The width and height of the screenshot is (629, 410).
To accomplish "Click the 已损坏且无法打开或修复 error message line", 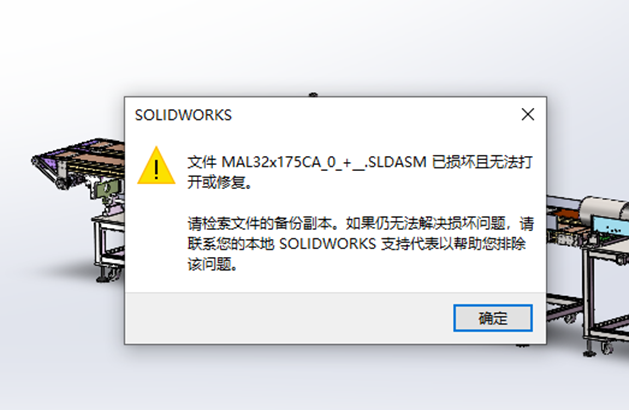I will coord(360,172).
